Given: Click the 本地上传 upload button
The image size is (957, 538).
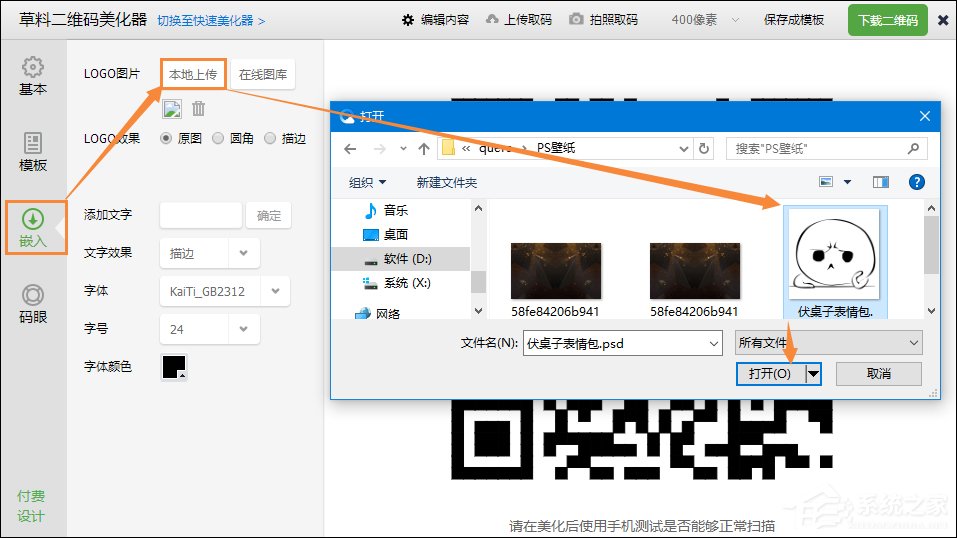Looking at the screenshot, I should coord(192,75).
